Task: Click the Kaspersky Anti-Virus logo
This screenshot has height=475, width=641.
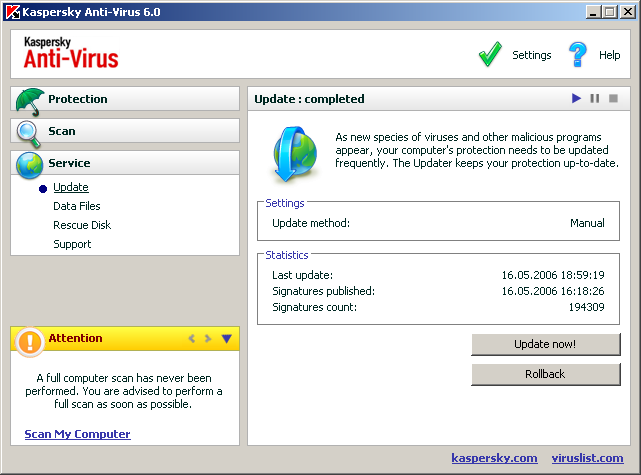Action: (71, 53)
